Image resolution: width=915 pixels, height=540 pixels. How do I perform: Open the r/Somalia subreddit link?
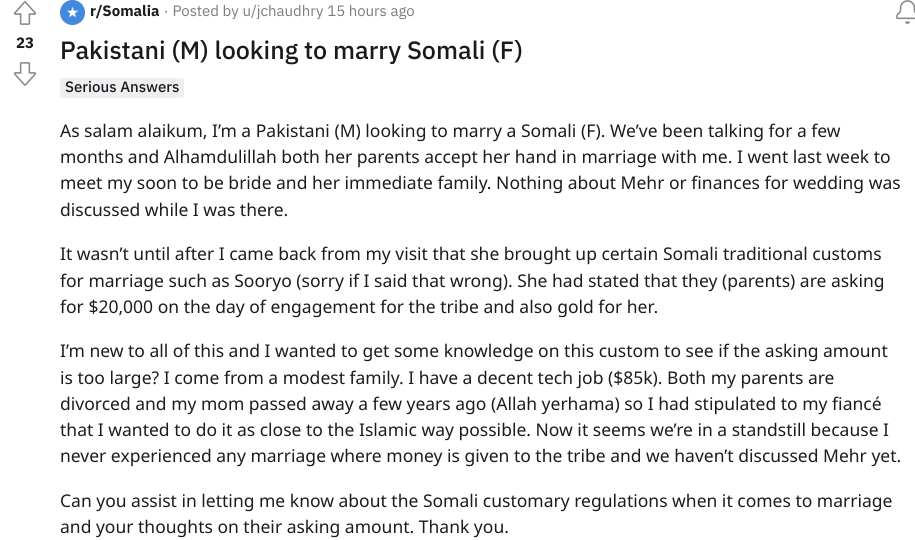pos(124,11)
